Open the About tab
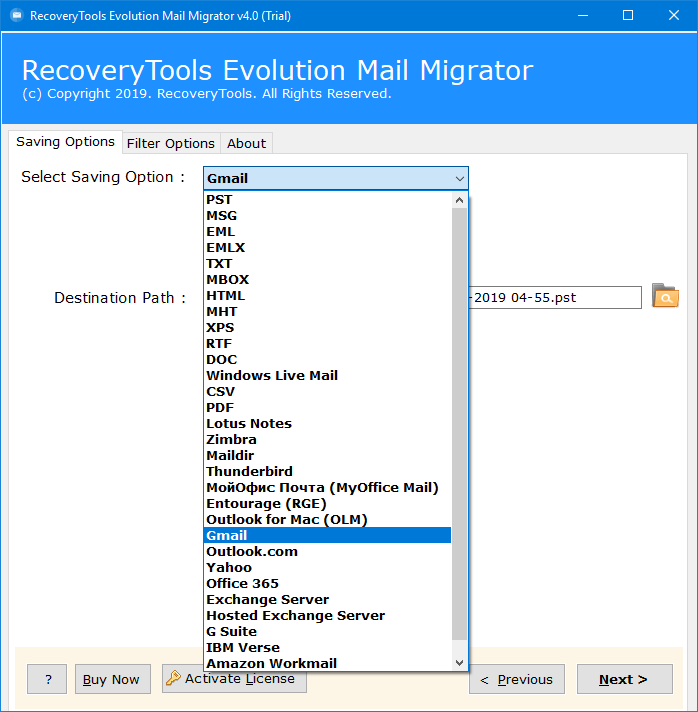Viewport: 698px width, 712px height. pyautogui.click(x=246, y=143)
